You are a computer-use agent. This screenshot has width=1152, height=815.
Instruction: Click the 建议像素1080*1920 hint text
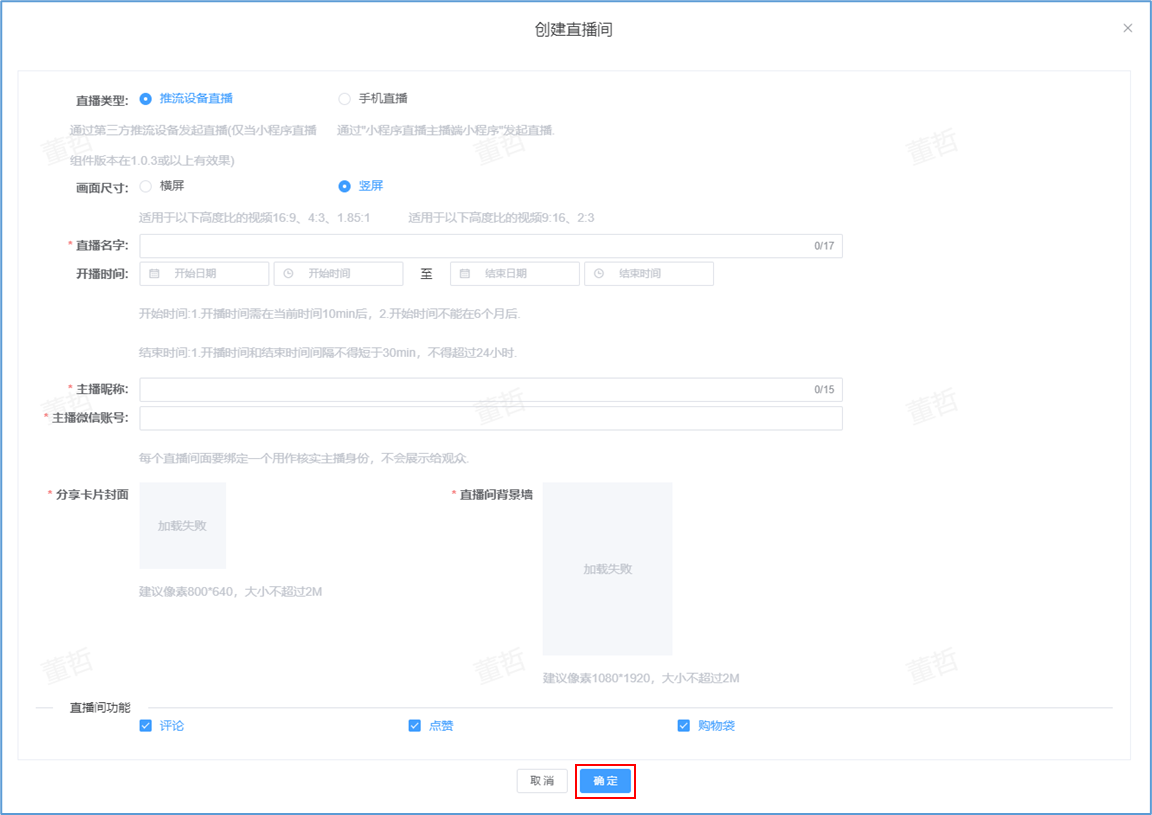641,678
